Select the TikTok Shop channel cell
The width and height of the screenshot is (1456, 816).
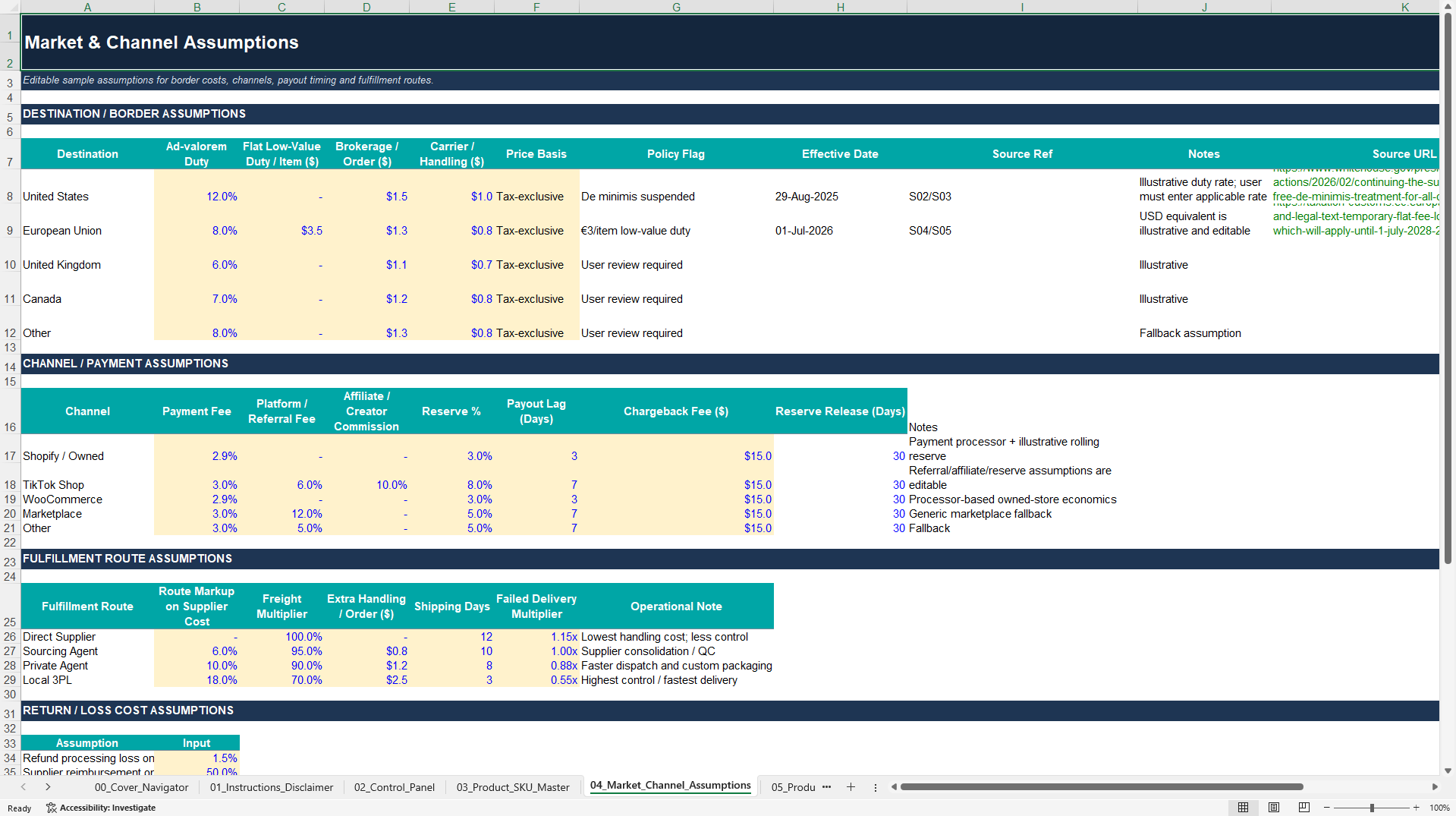(x=87, y=477)
